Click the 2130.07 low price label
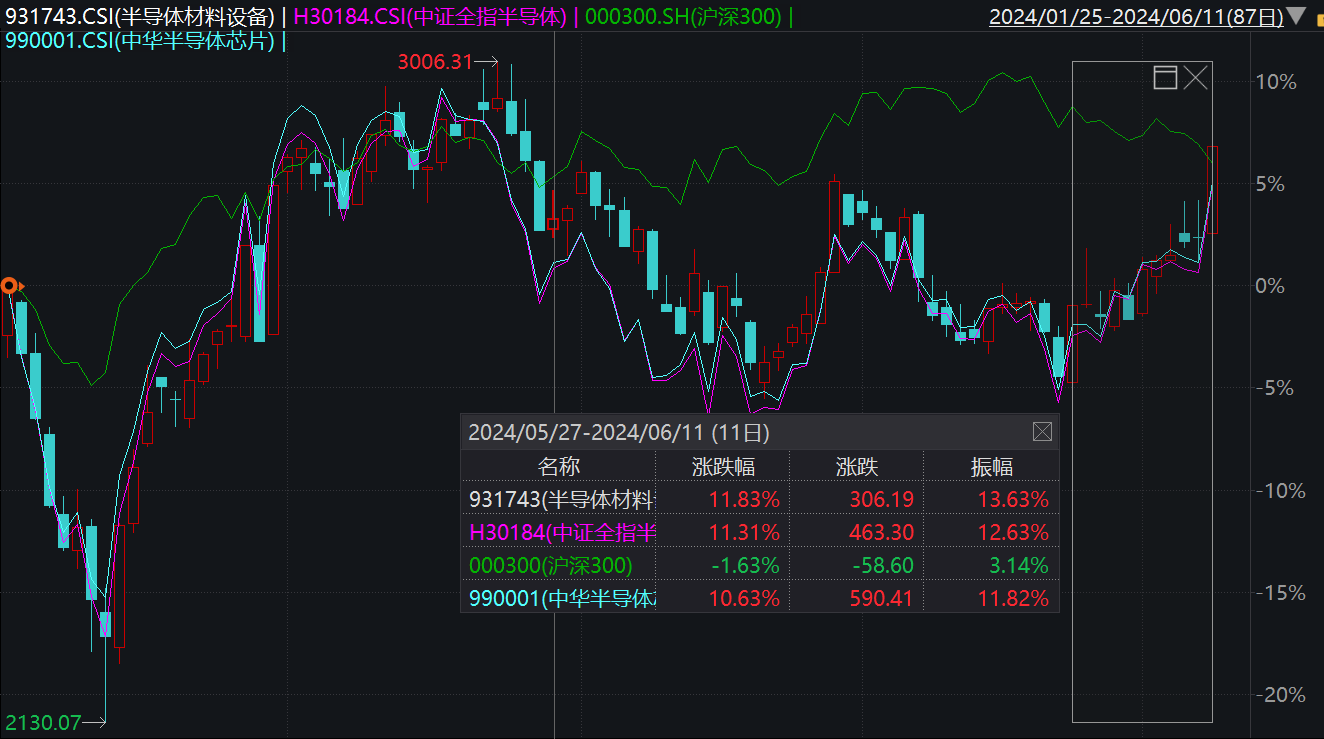 point(43,721)
